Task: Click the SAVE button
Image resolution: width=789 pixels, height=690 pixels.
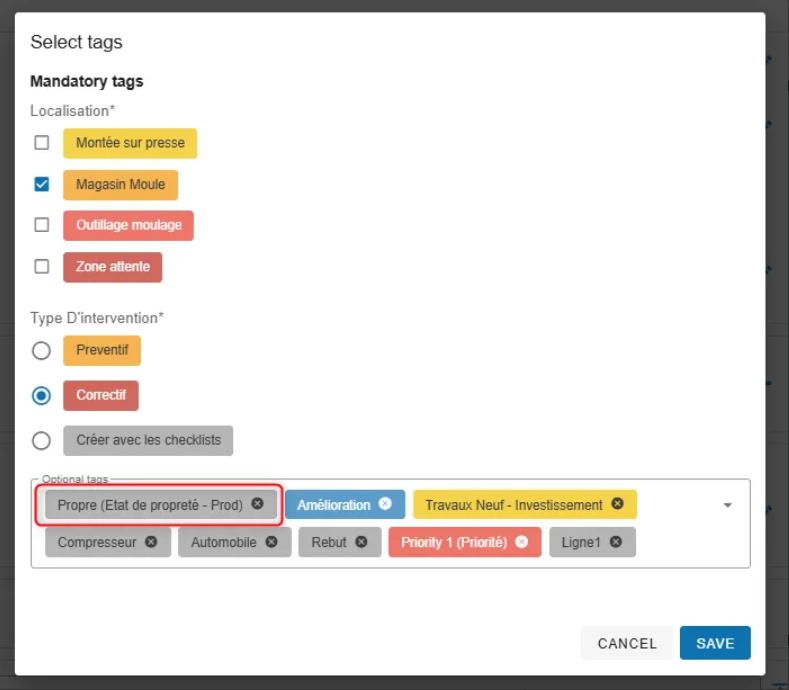Action: point(715,643)
